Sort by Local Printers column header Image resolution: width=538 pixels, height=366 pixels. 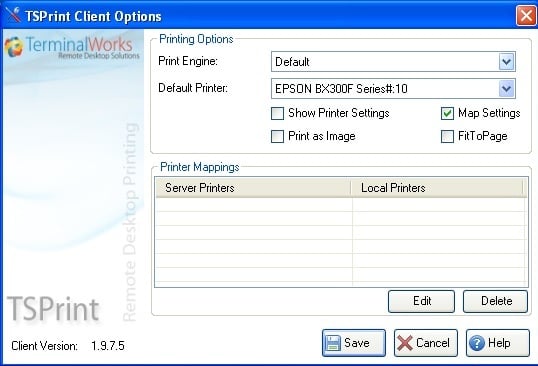438,188
